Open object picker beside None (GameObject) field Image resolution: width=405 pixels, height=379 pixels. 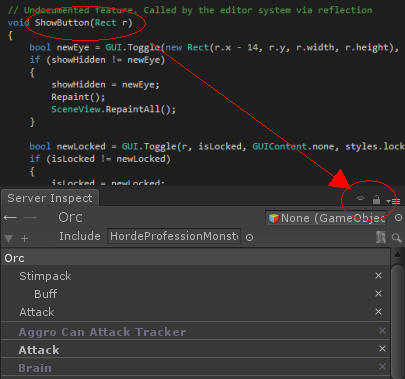point(398,218)
